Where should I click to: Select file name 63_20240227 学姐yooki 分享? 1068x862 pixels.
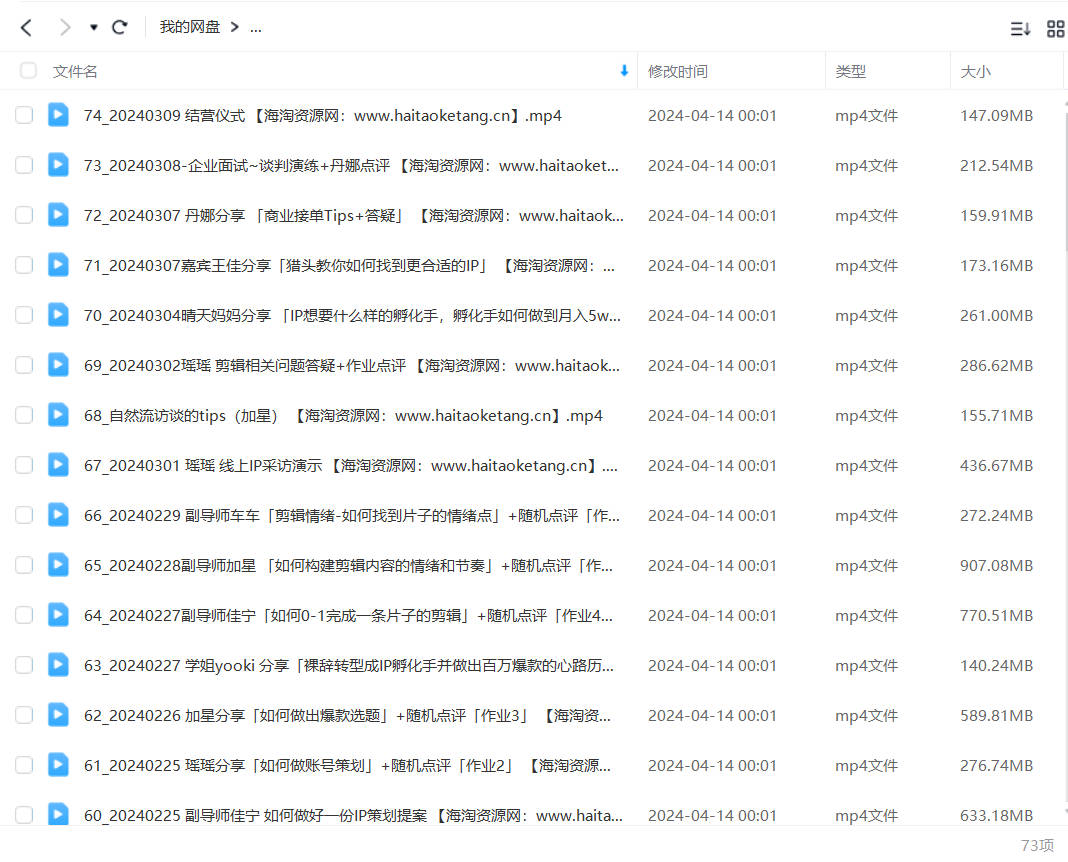pyautogui.click(x=349, y=666)
